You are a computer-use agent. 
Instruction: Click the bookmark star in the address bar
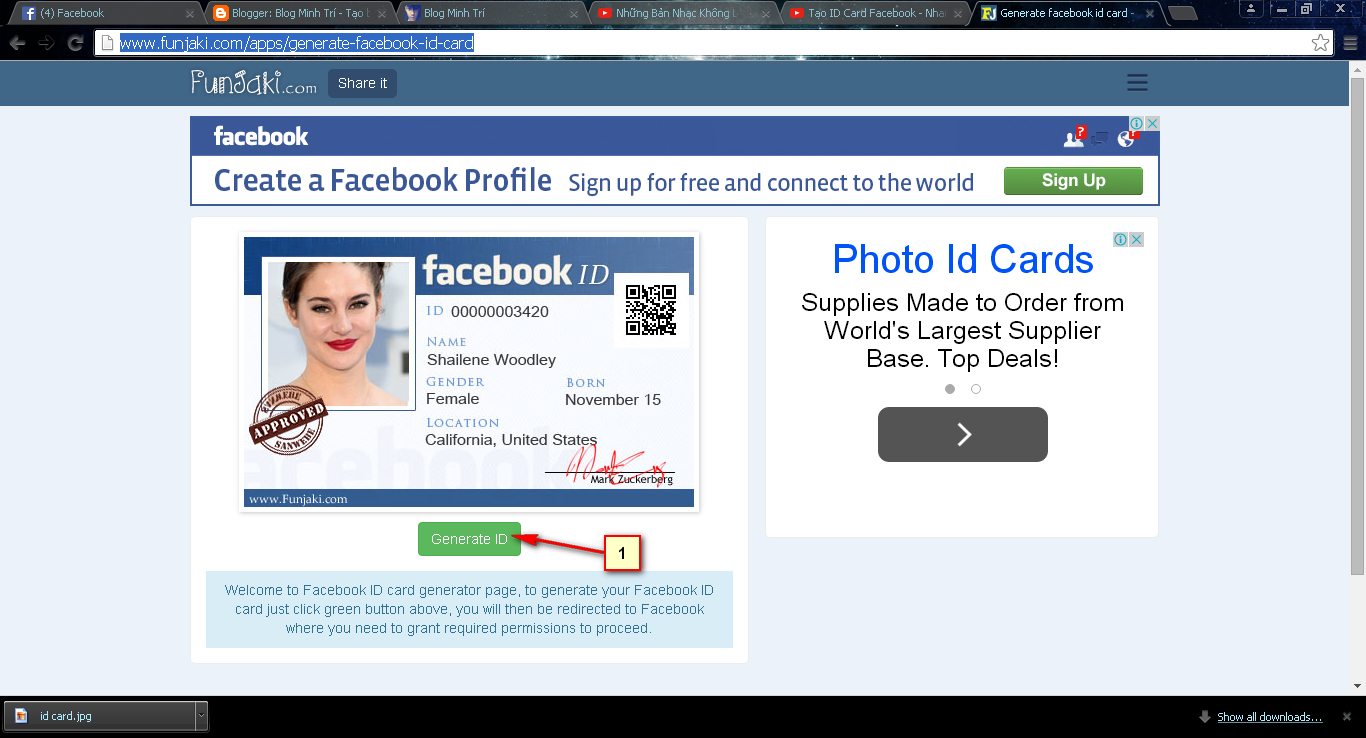pos(1322,42)
